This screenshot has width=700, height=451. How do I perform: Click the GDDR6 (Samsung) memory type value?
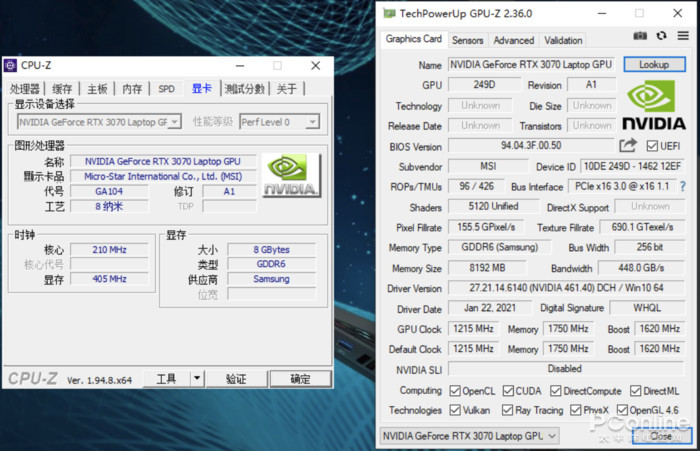(500, 247)
